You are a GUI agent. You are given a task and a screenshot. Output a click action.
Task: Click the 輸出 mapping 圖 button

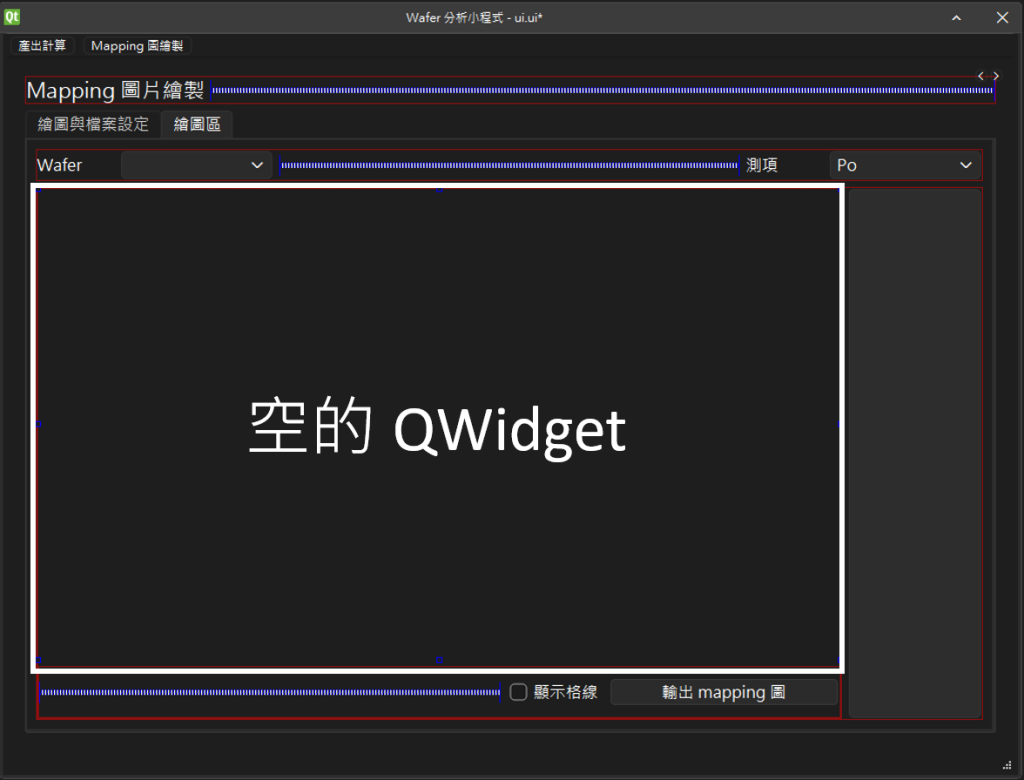click(724, 692)
